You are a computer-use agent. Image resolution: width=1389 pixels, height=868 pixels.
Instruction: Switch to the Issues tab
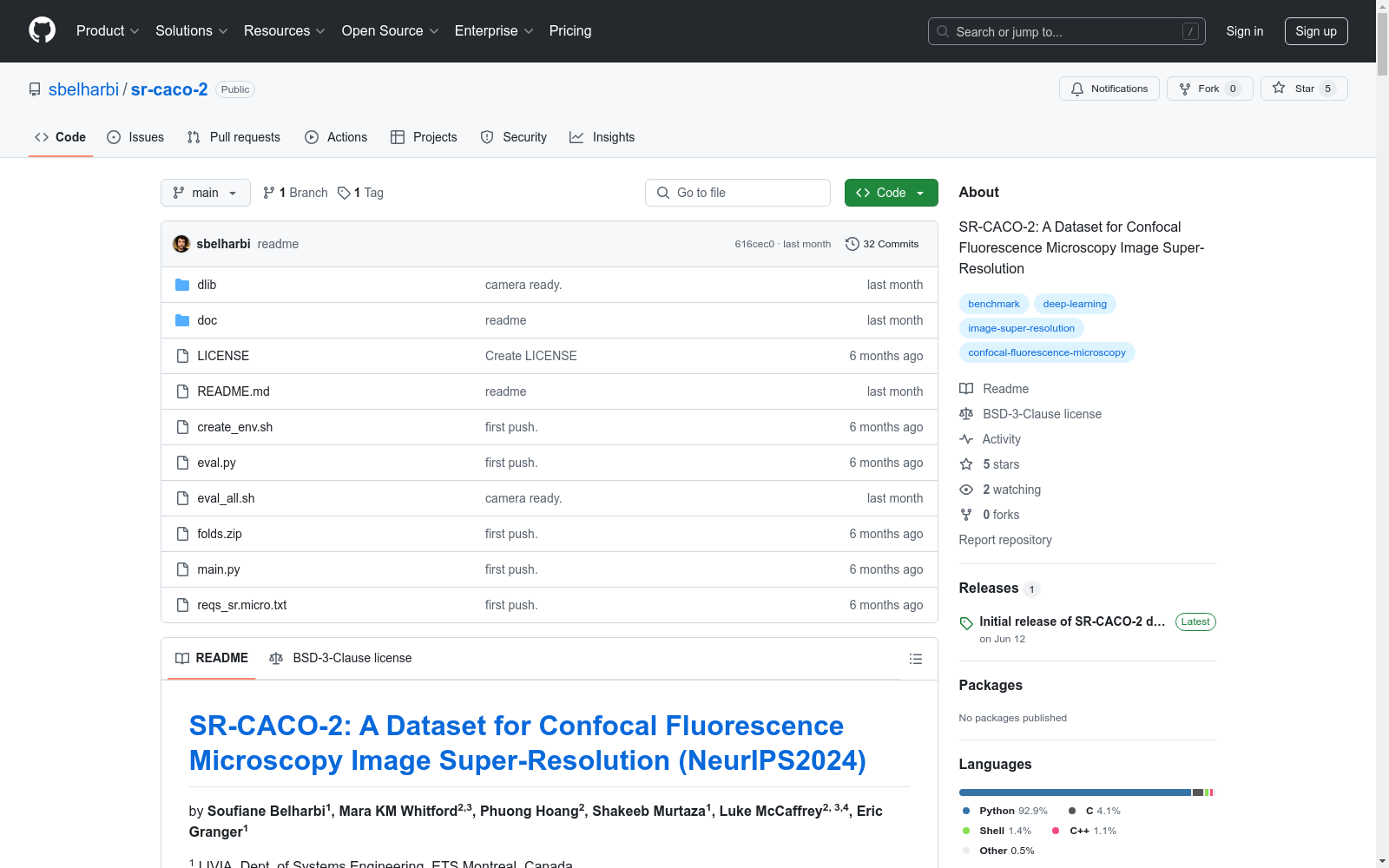tap(135, 137)
